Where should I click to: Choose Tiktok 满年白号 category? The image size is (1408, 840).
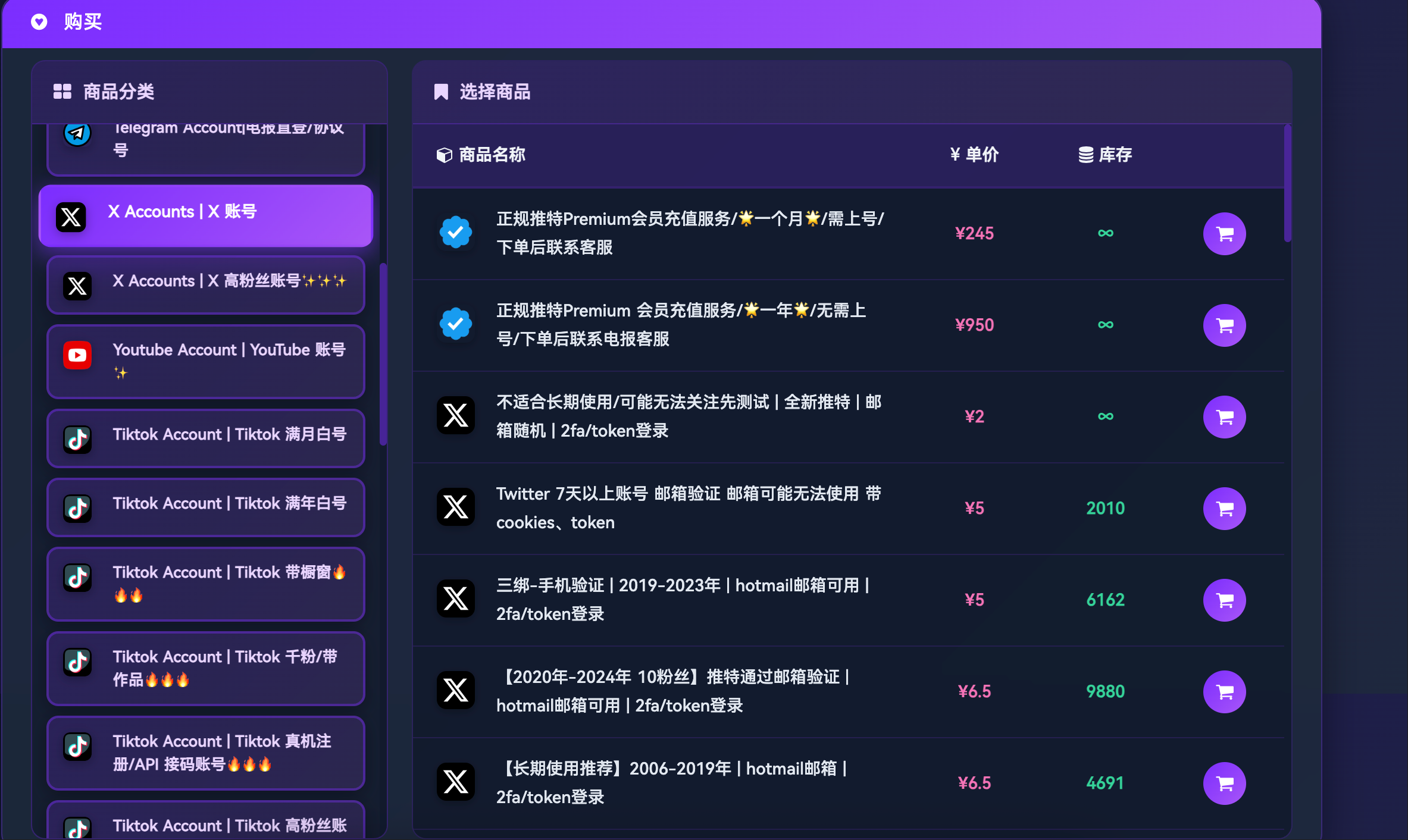[x=205, y=507]
